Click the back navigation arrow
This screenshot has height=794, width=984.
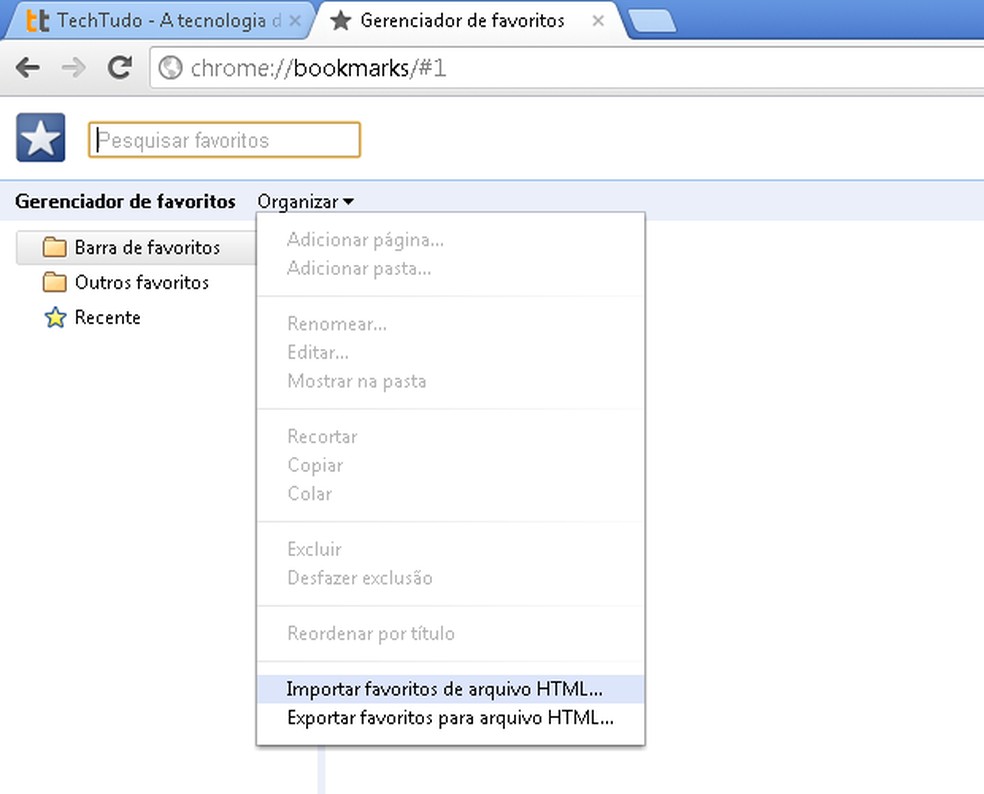pos(27,68)
